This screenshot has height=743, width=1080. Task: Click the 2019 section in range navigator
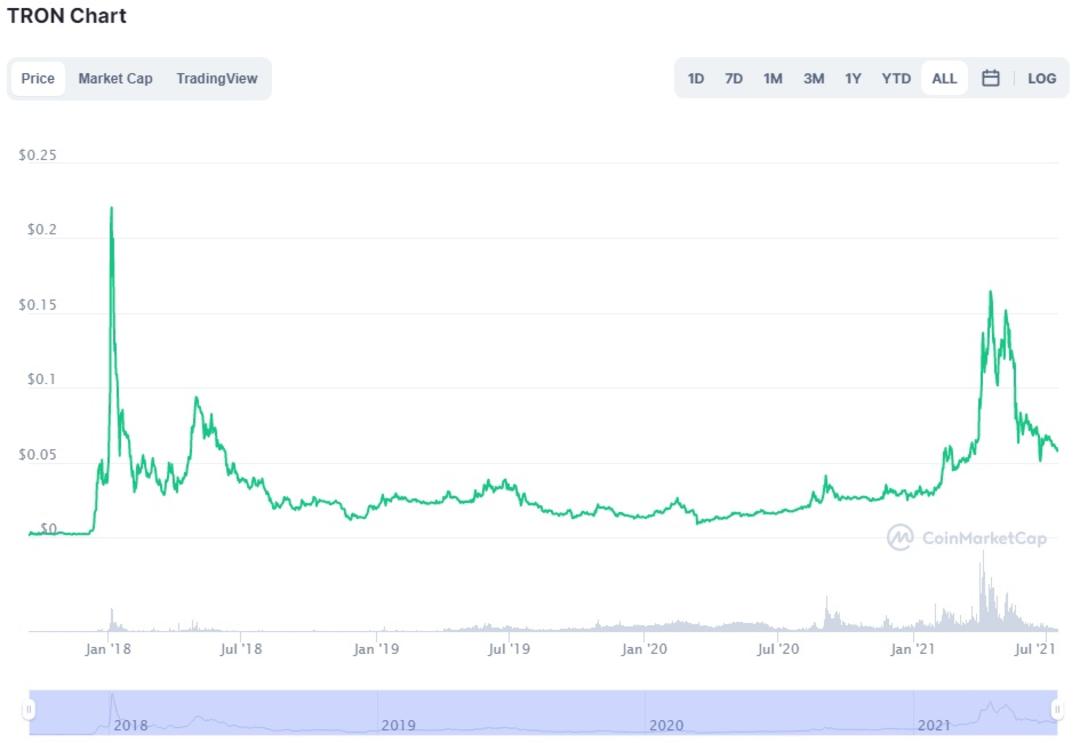(x=511, y=713)
